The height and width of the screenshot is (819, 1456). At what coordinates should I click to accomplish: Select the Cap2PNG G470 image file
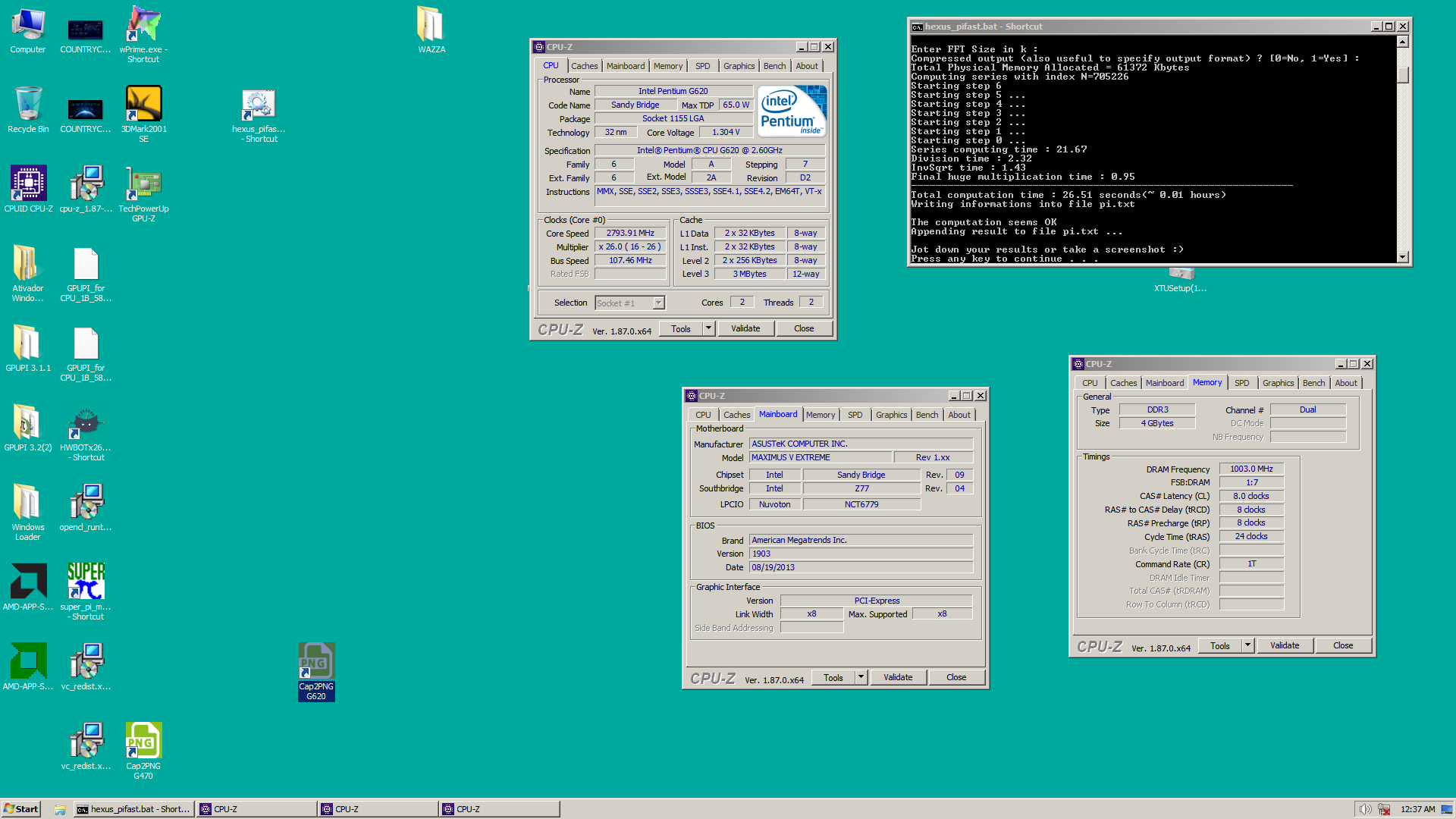[143, 751]
